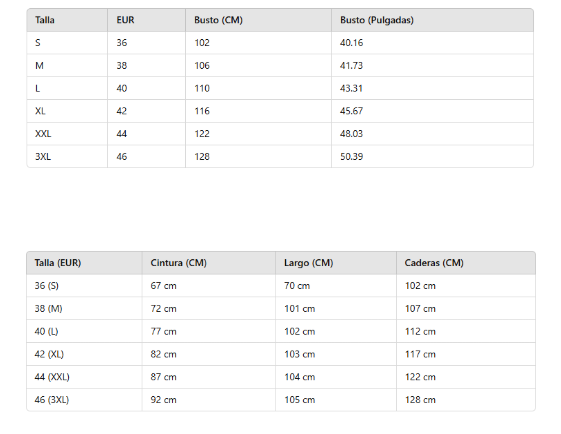Click the 46 (3XL) row label
The image size is (561, 434).
click(52, 400)
